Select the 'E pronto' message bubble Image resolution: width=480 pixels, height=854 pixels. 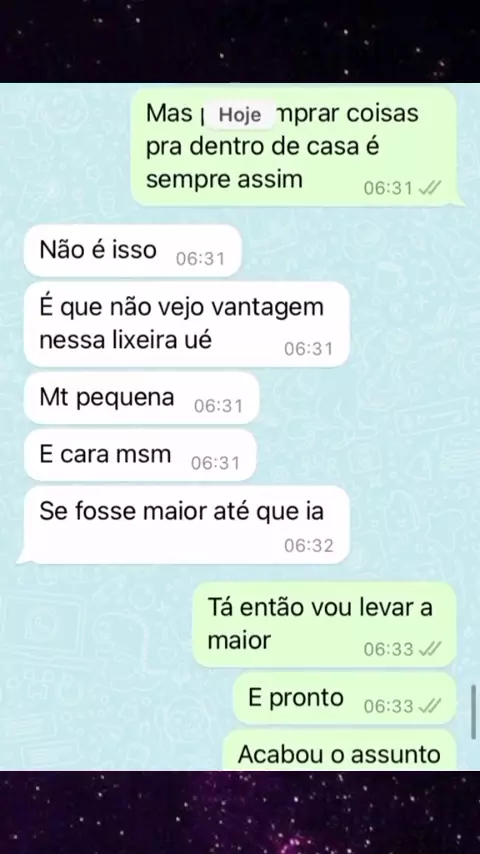(x=344, y=698)
